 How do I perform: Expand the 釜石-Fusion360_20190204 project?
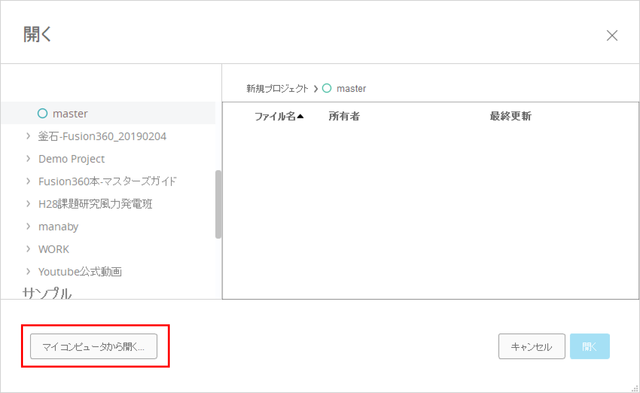(x=28, y=136)
